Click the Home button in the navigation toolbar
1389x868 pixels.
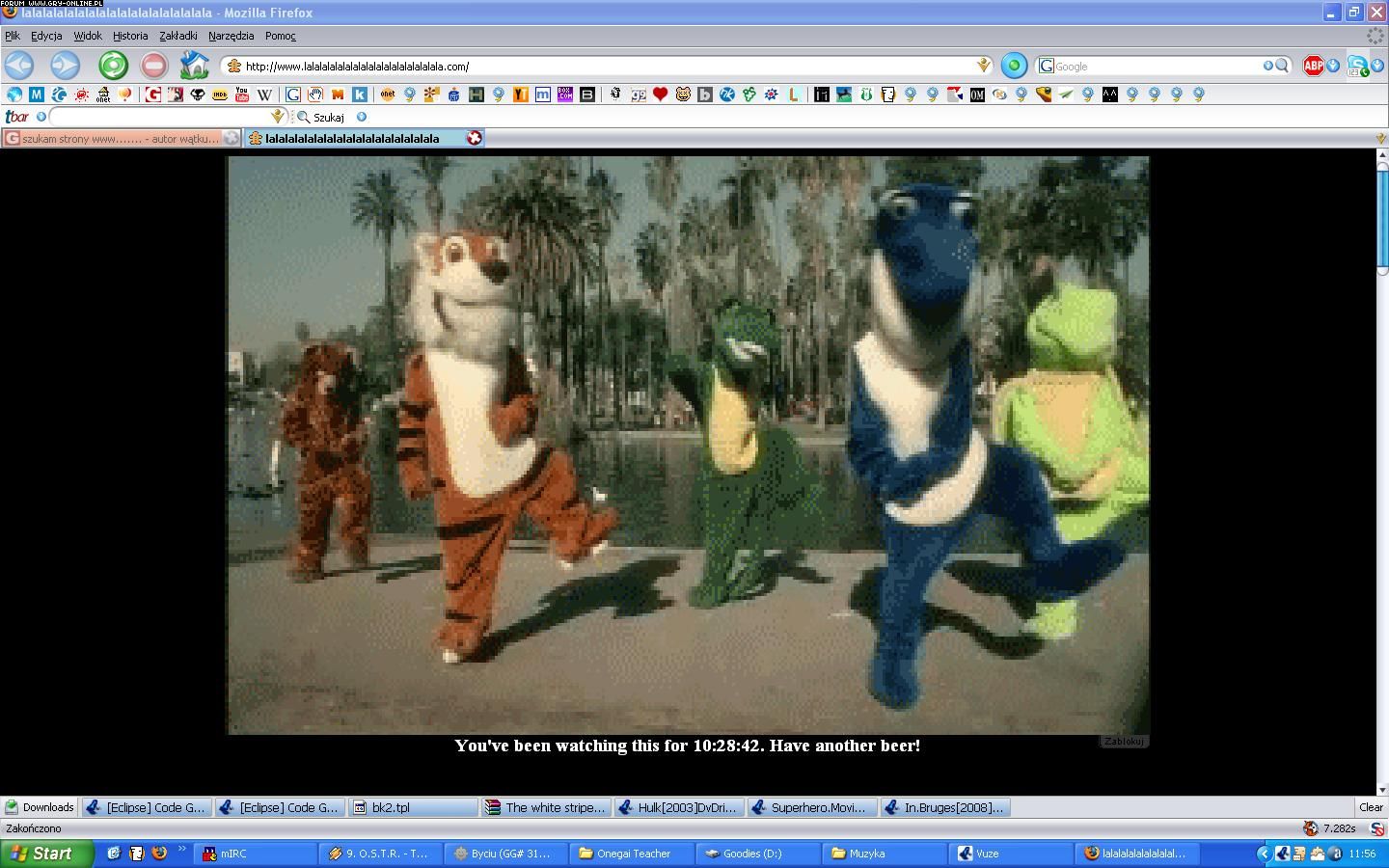pyautogui.click(x=194, y=66)
